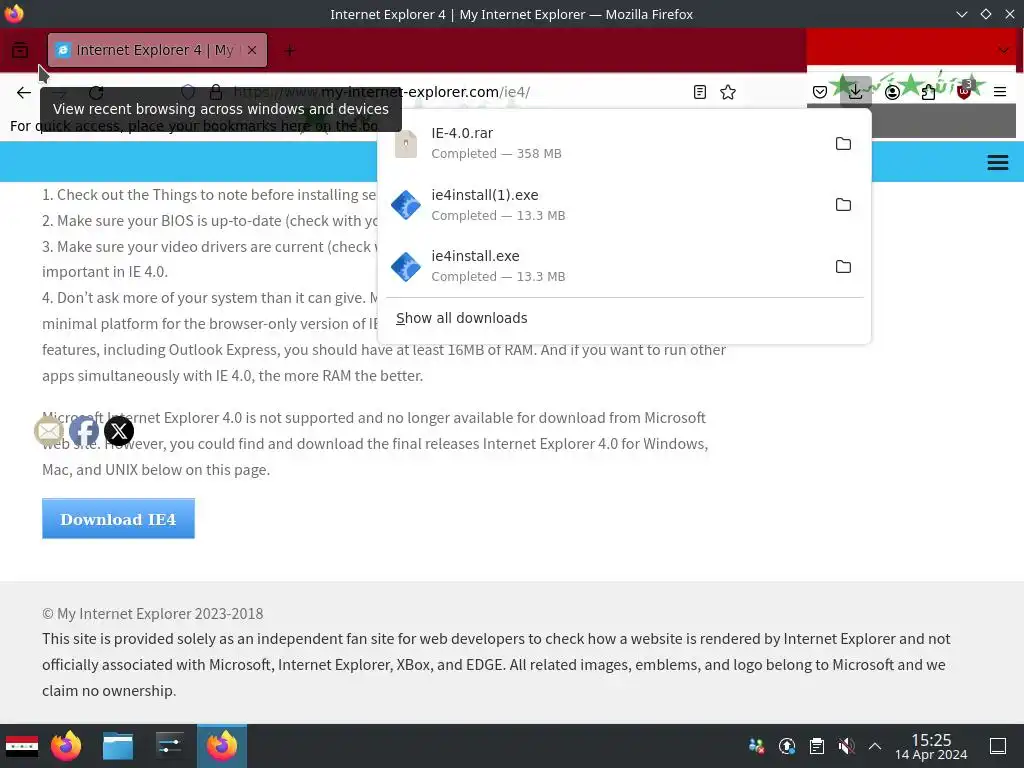Image resolution: width=1024 pixels, height=768 pixels.
Task: Reload the current page
Action: 96,92
